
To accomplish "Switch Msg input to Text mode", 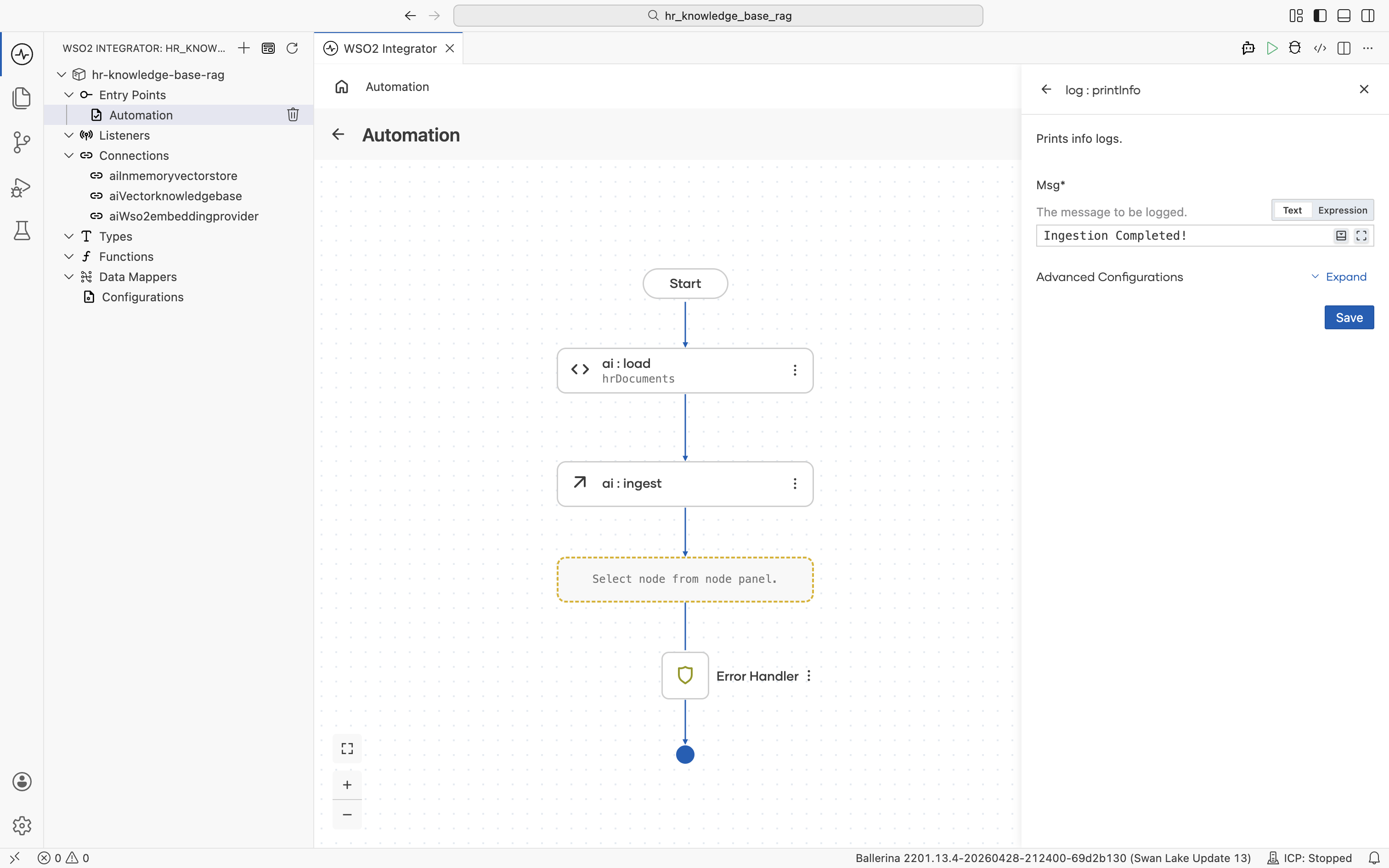I will tap(1293, 210).
